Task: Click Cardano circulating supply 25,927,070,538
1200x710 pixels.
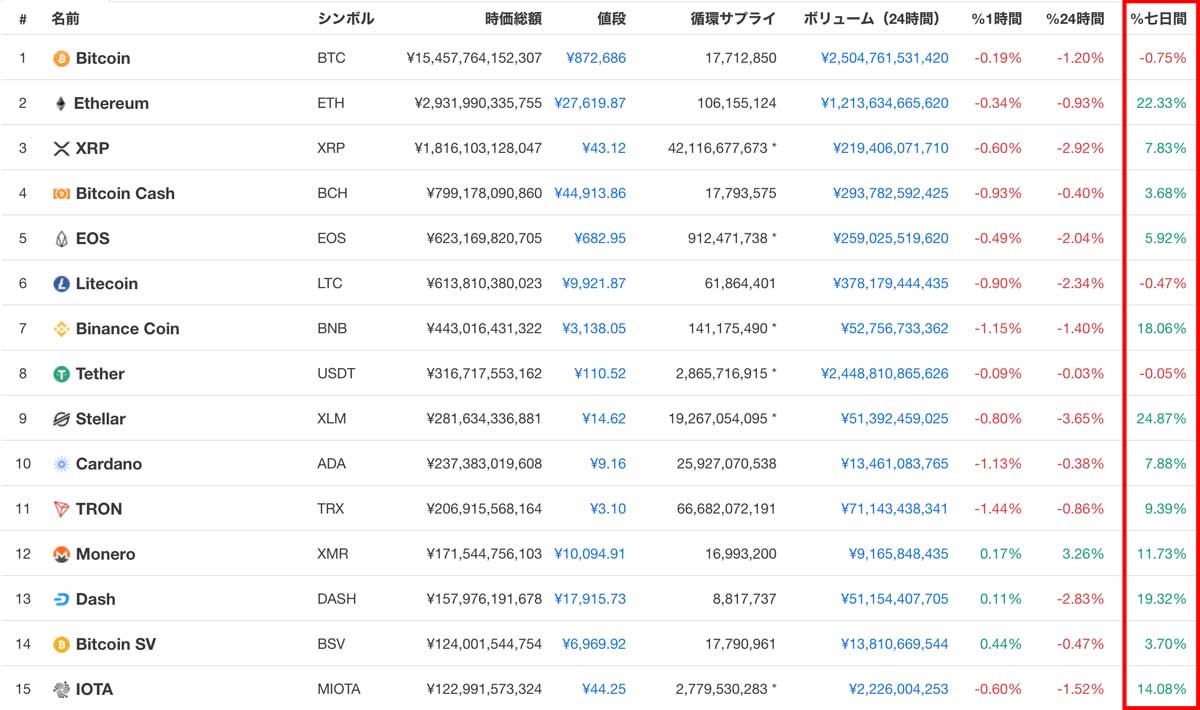Action: [727, 464]
